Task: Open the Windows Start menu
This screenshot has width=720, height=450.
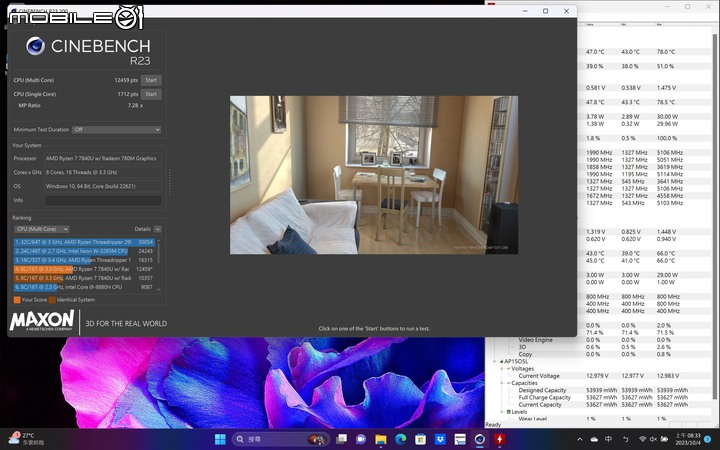Action: (x=220, y=439)
